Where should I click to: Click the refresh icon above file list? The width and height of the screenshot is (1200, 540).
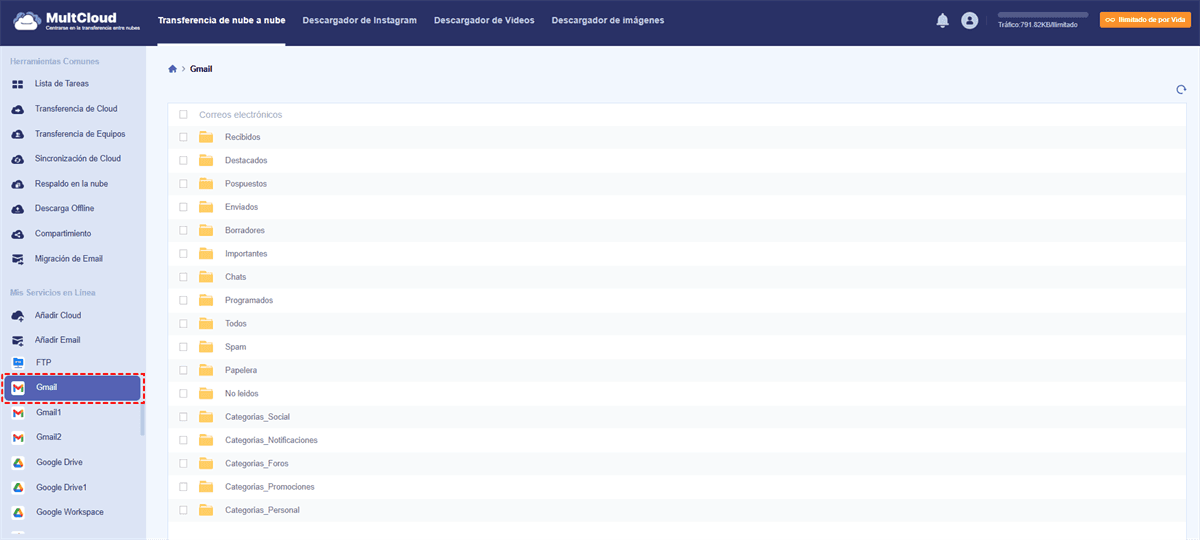(1181, 90)
